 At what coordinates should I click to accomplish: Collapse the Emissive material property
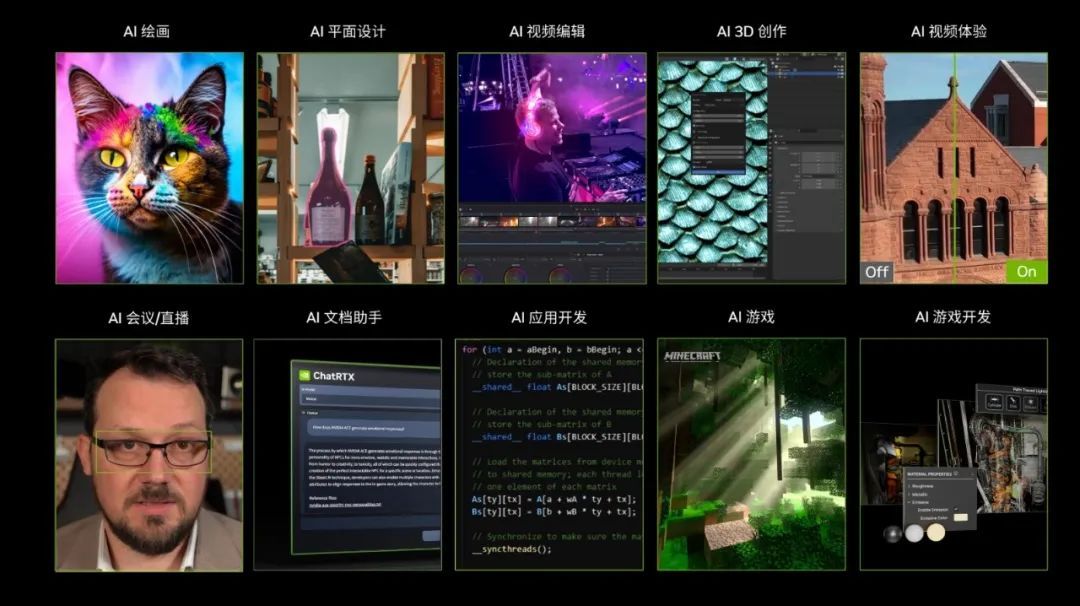coord(918,502)
